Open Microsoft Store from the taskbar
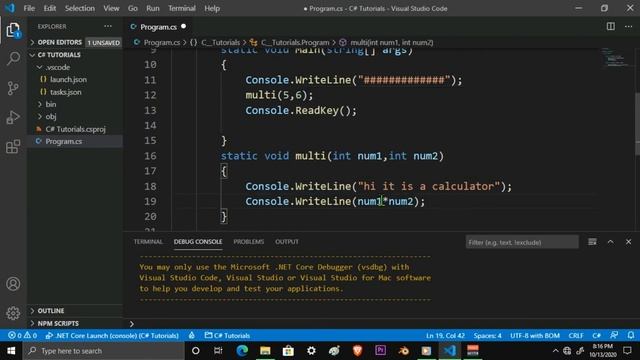640x360 pixels. (x=288, y=351)
